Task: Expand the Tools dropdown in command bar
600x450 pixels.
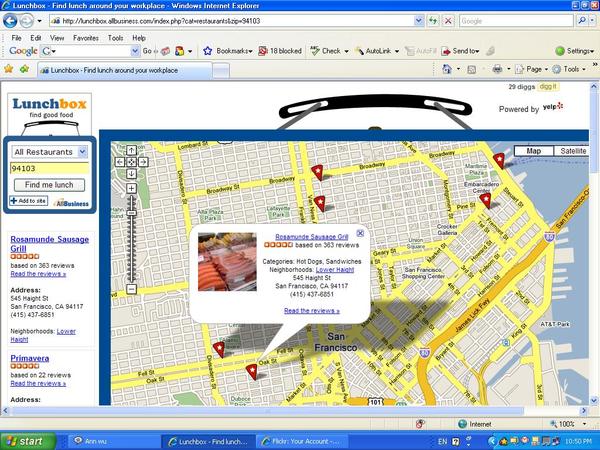Action: 584,70
